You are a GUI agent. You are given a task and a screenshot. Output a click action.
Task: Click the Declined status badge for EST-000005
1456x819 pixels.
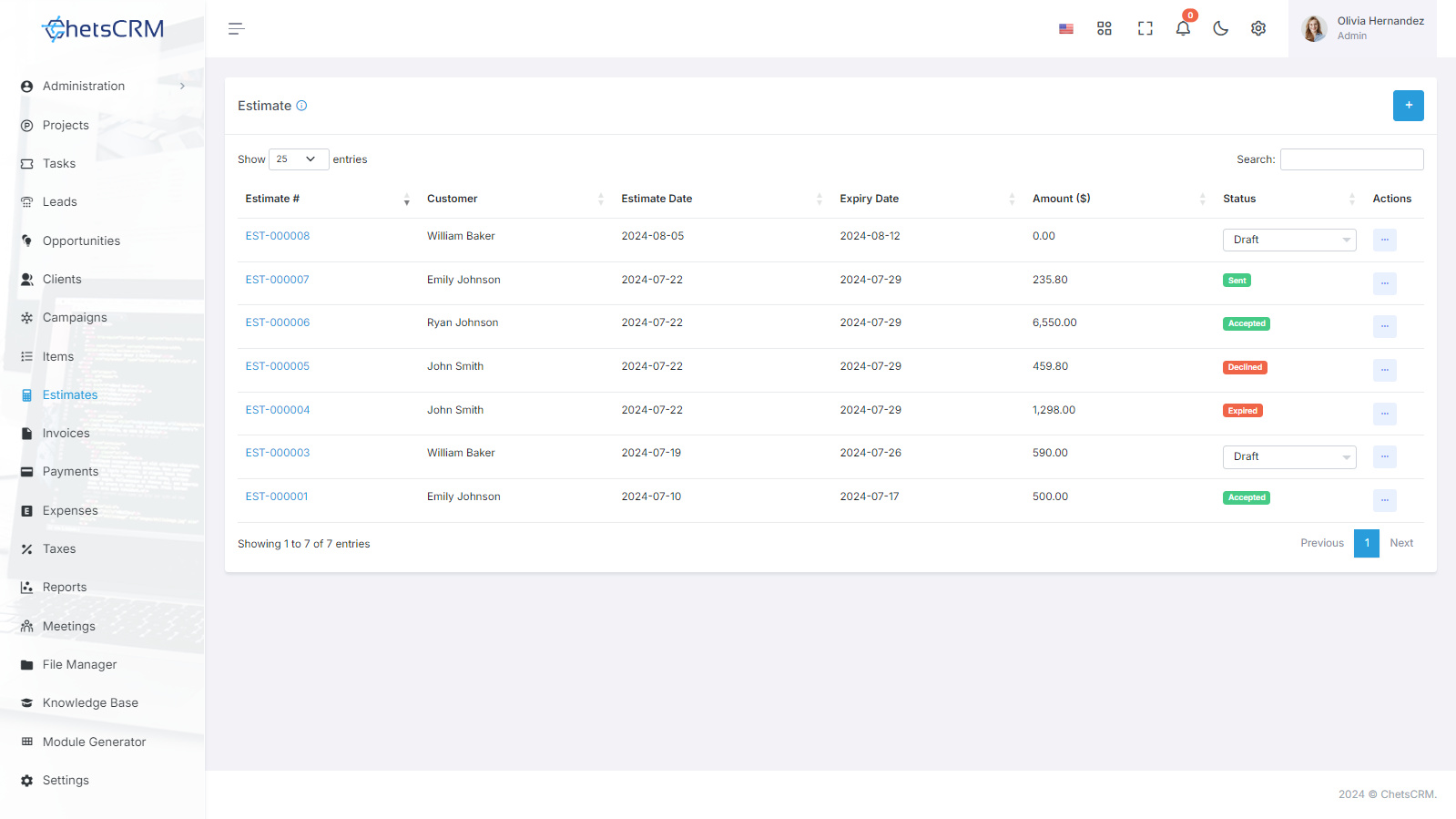click(1245, 367)
